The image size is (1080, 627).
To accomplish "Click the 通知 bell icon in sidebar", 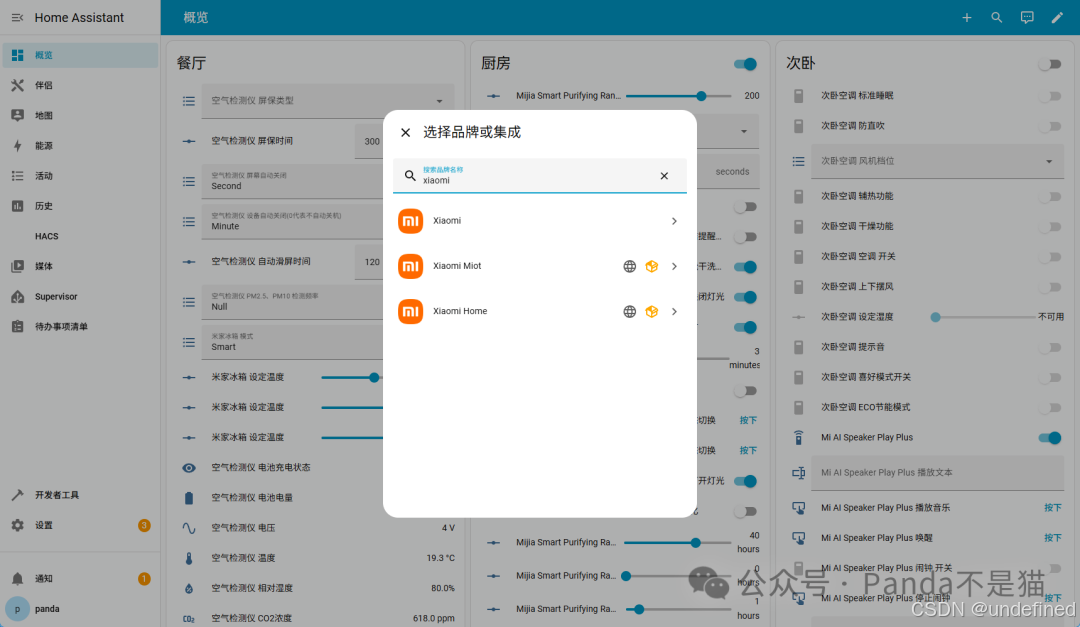I will tap(17, 579).
